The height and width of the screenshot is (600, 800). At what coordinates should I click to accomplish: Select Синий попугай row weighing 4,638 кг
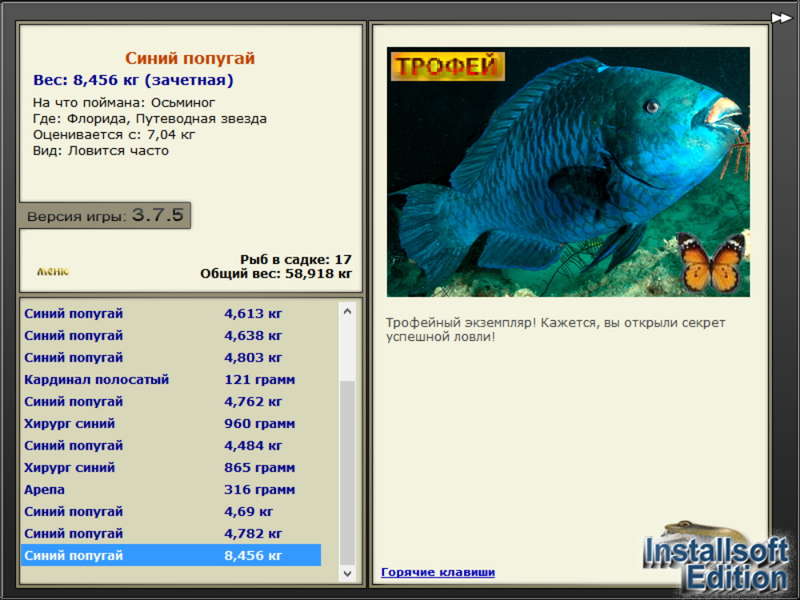click(171, 336)
